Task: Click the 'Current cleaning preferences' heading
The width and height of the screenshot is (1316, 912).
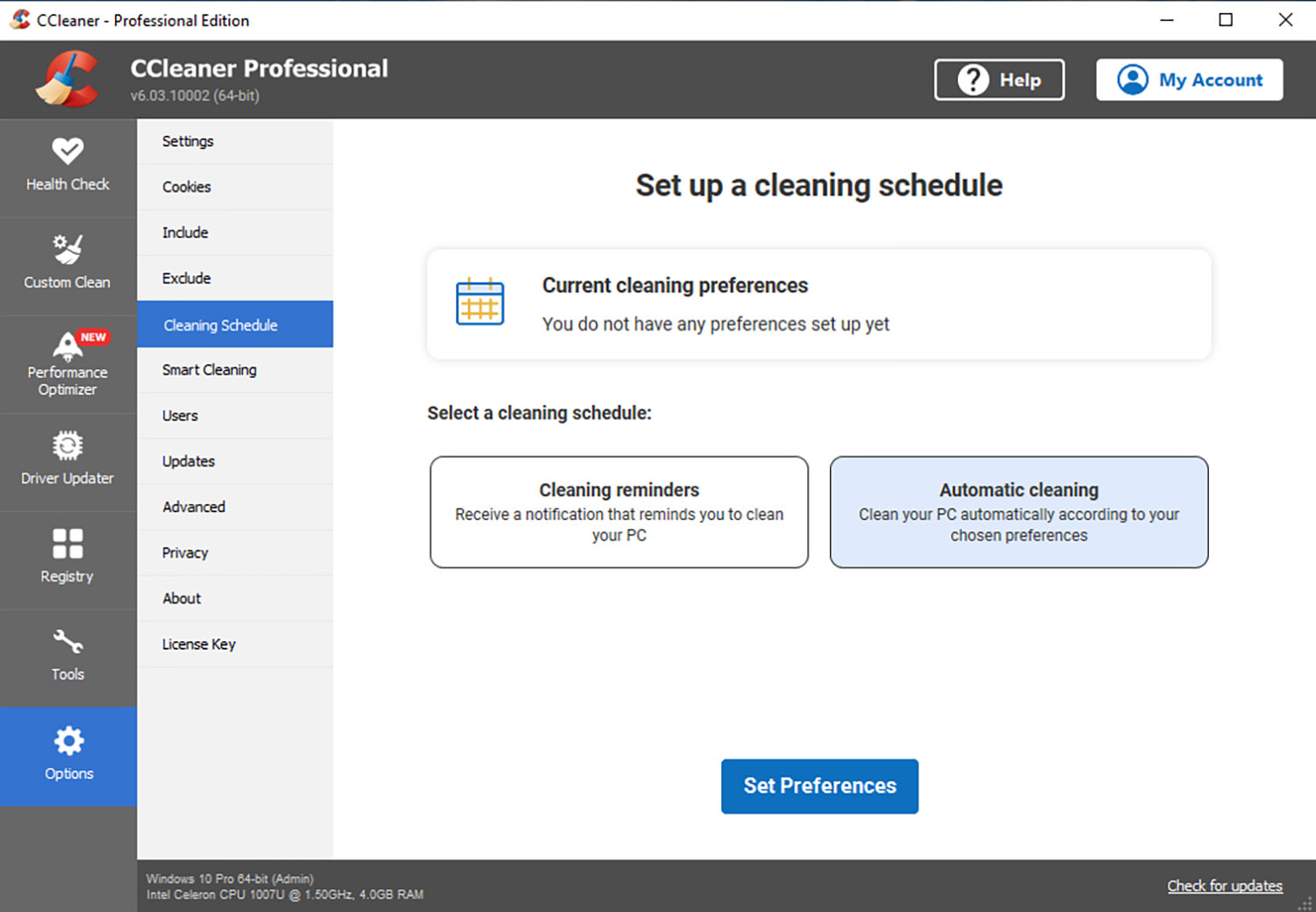Action: tap(675, 286)
